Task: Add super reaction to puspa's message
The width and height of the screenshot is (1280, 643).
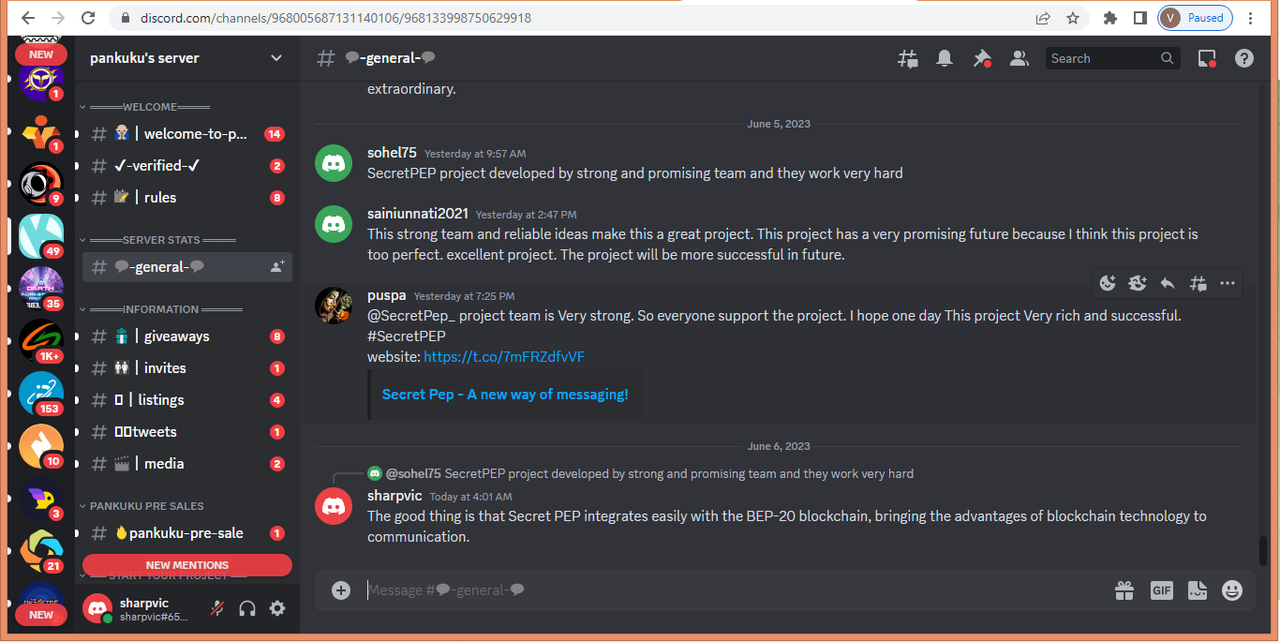Action: pyautogui.click(x=1137, y=283)
